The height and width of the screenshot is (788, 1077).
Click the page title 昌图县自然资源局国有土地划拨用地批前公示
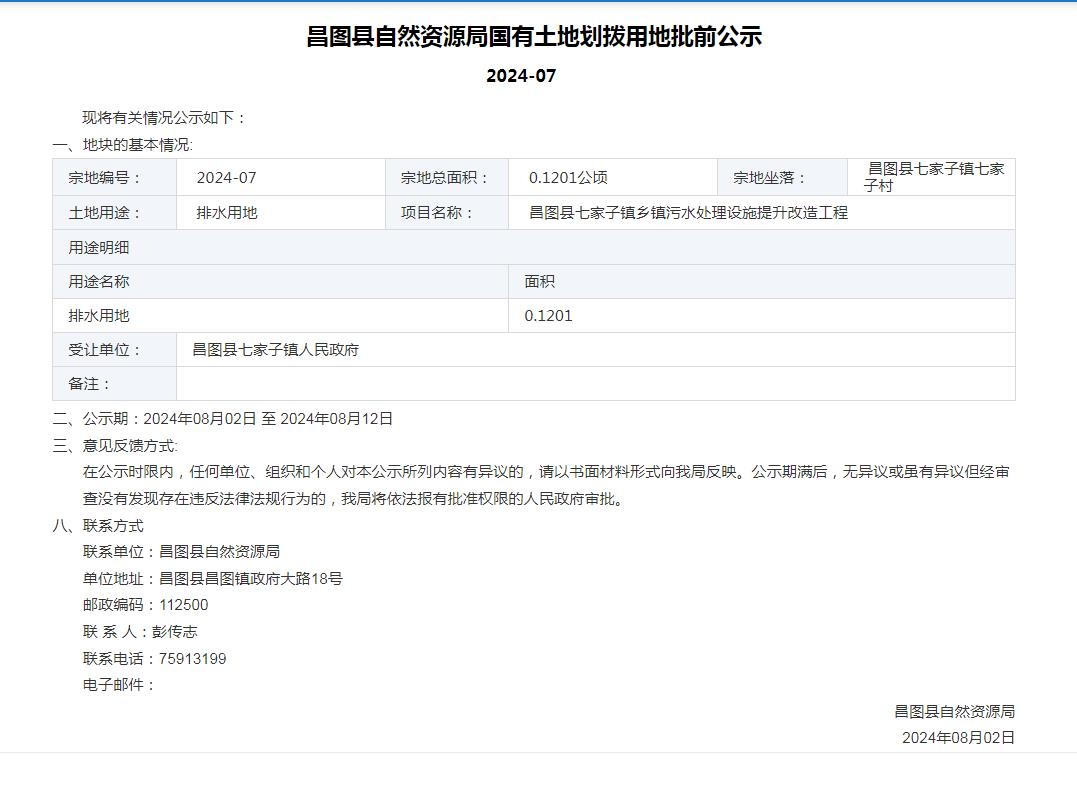534,36
